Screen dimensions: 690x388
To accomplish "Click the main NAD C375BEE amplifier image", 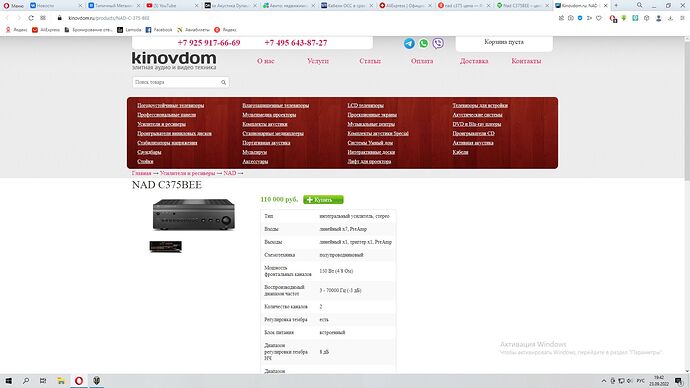I will pos(194,214).
